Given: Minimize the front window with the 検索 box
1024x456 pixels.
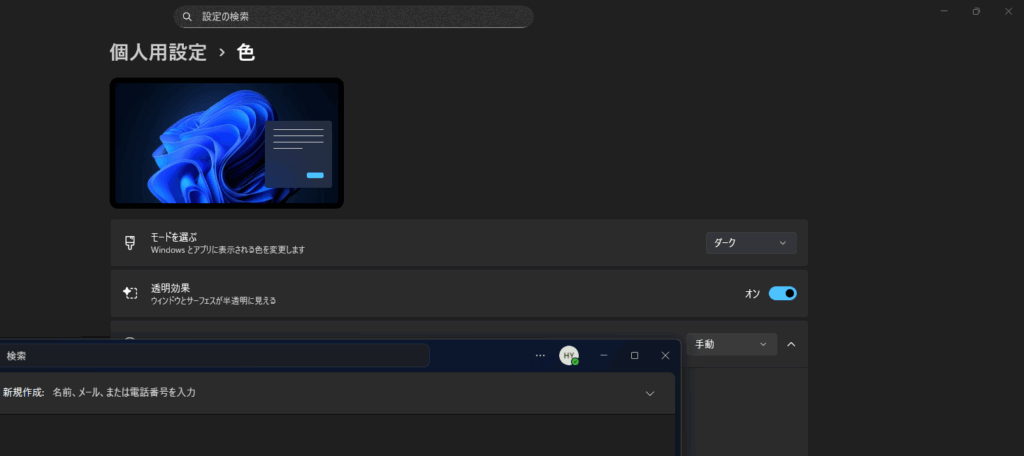Looking at the screenshot, I should (x=604, y=355).
